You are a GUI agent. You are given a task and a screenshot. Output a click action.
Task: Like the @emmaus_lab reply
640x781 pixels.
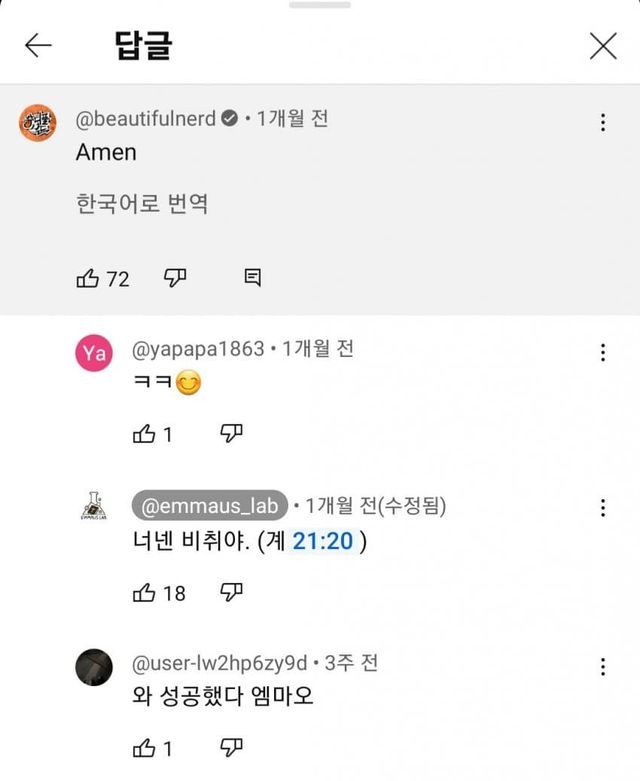tap(144, 593)
